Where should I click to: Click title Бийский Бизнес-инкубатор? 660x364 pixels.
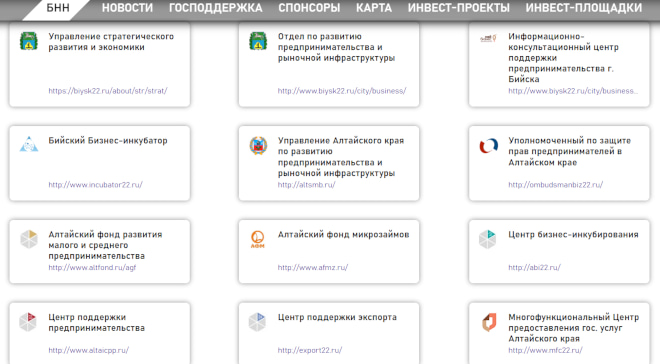[108, 141]
